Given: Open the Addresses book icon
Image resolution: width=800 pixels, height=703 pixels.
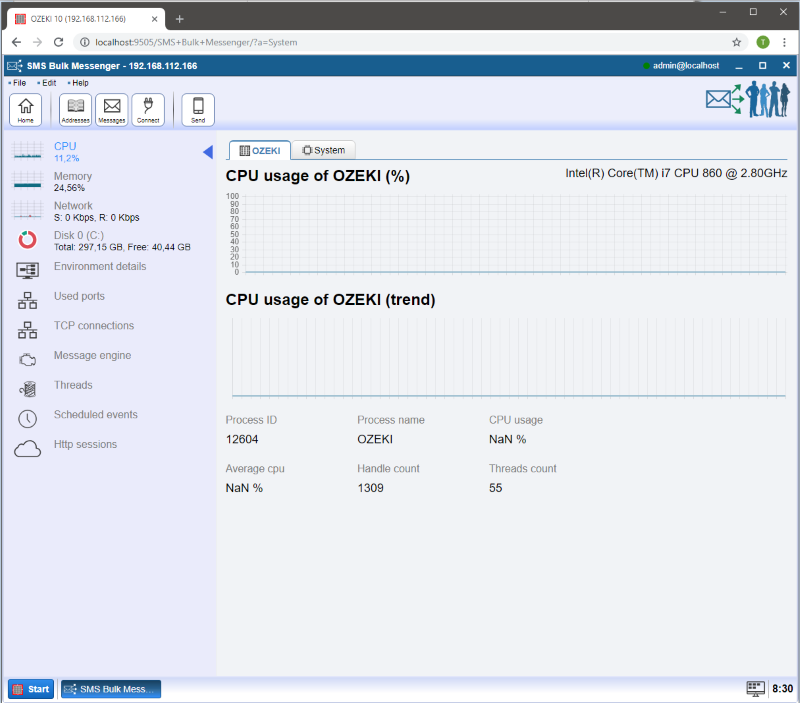Looking at the screenshot, I should tap(75, 109).
